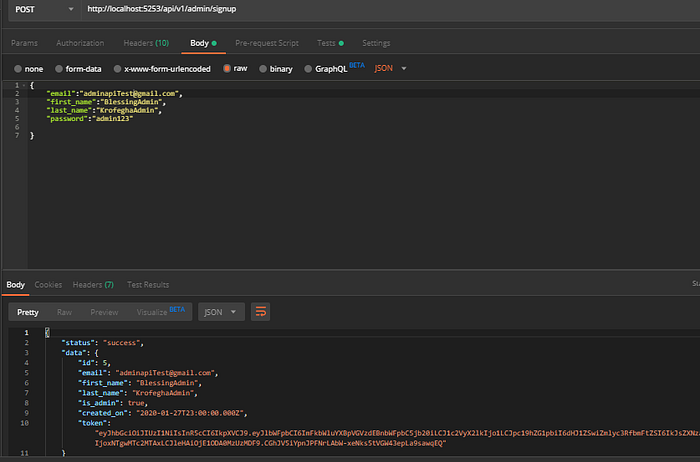The height and width of the screenshot is (462, 700).
Task: Switch to the Params tab
Action: tap(24, 43)
